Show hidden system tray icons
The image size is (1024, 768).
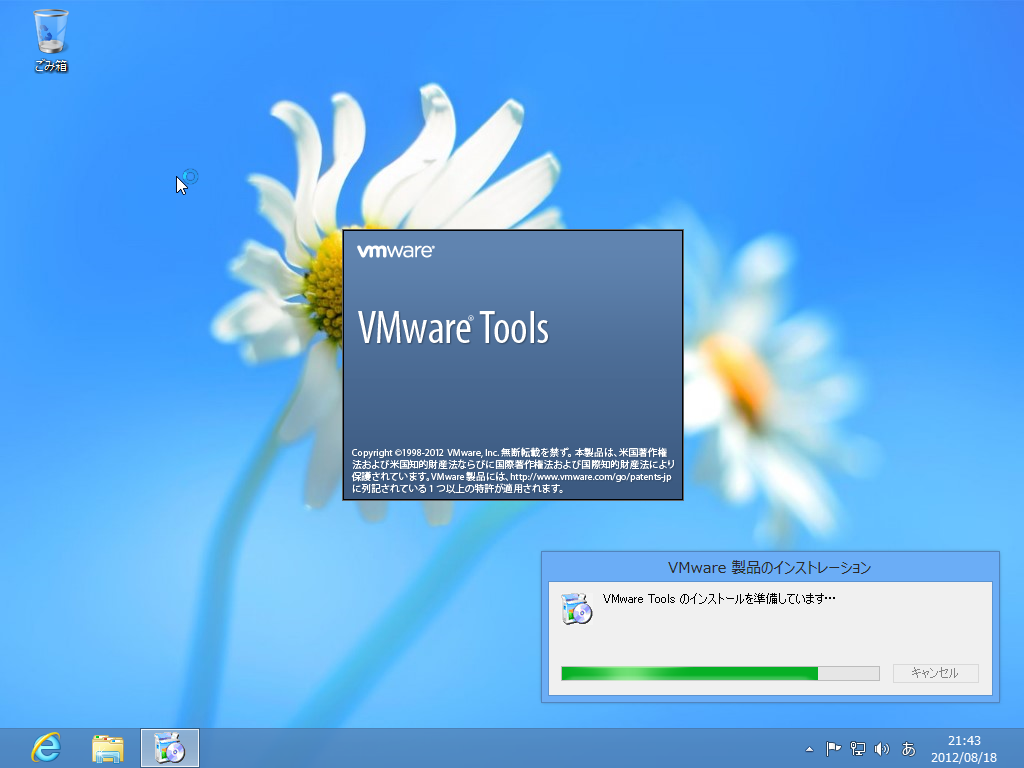coord(809,749)
